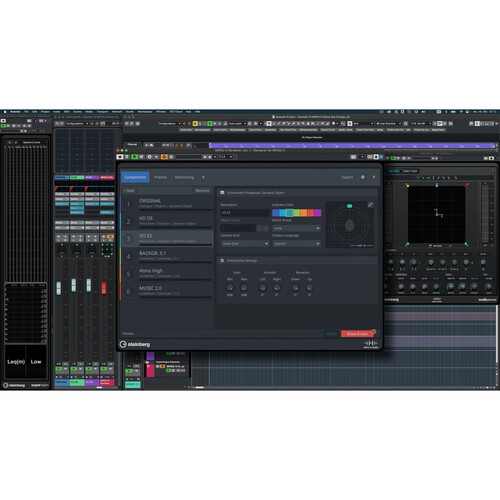The height and width of the screenshot is (500, 500).
Task: Click the plus icon beside Monitoring tab
Action: pos(203,177)
